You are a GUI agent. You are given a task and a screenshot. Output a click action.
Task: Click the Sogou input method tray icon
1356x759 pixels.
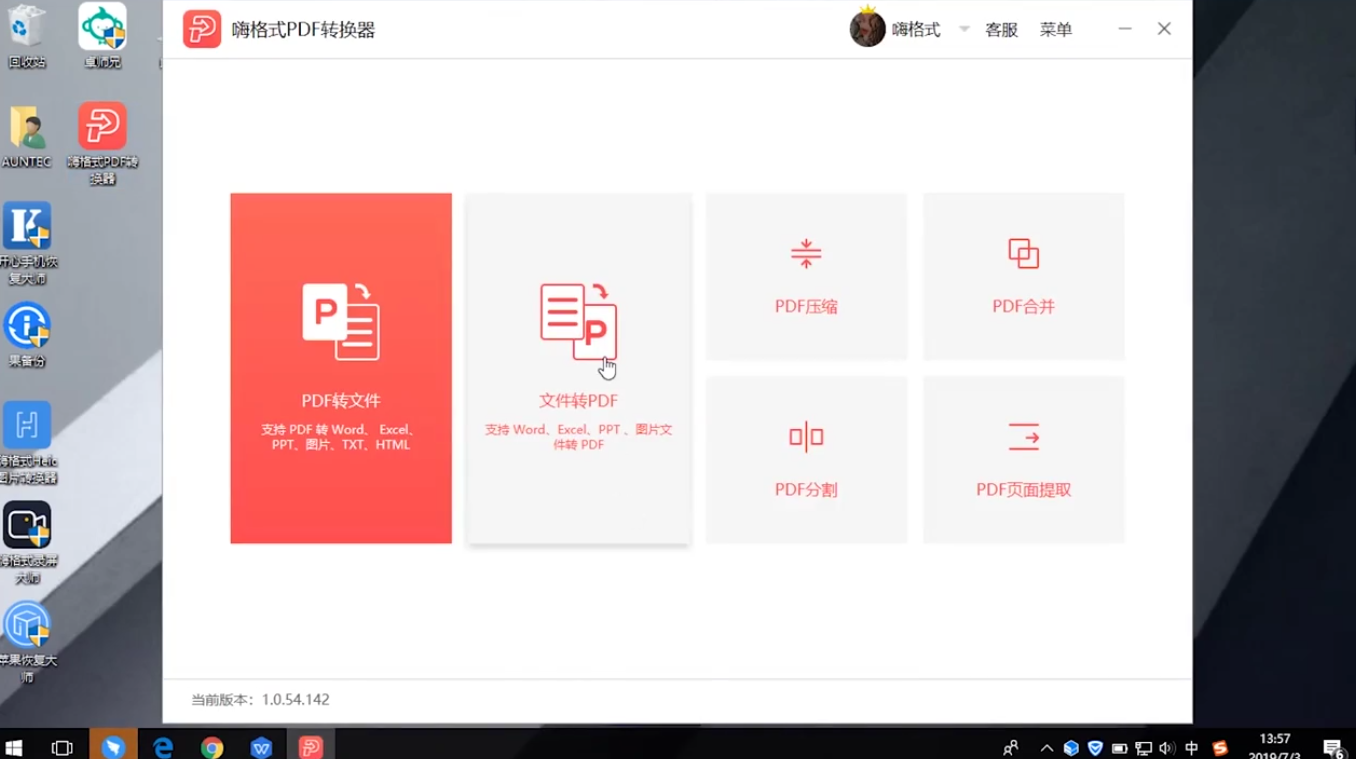[1219, 748]
